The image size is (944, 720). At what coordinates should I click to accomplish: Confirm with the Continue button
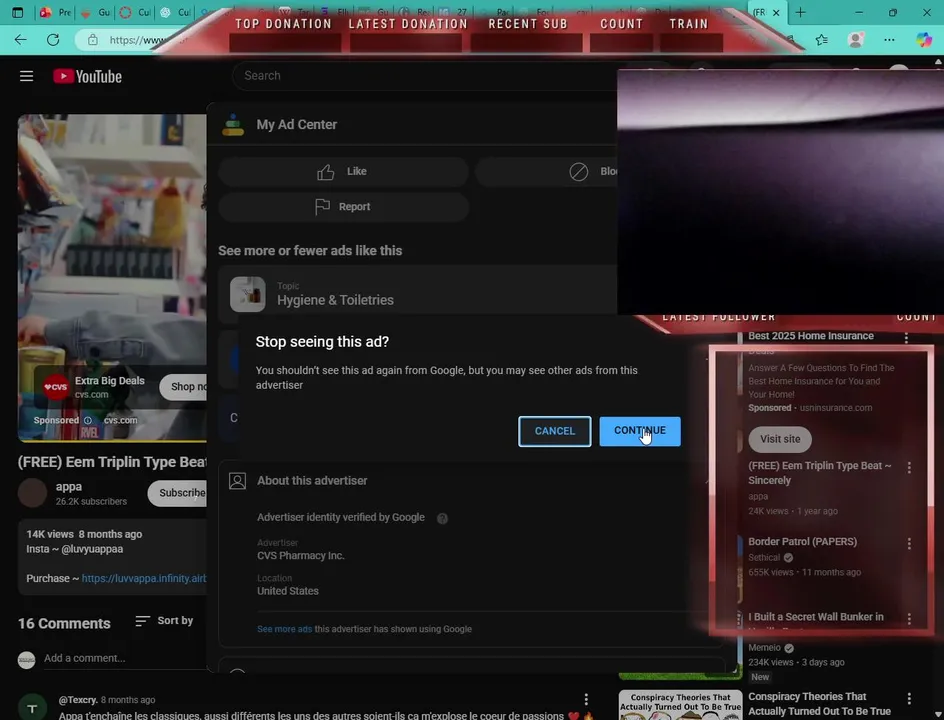(640, 431)
